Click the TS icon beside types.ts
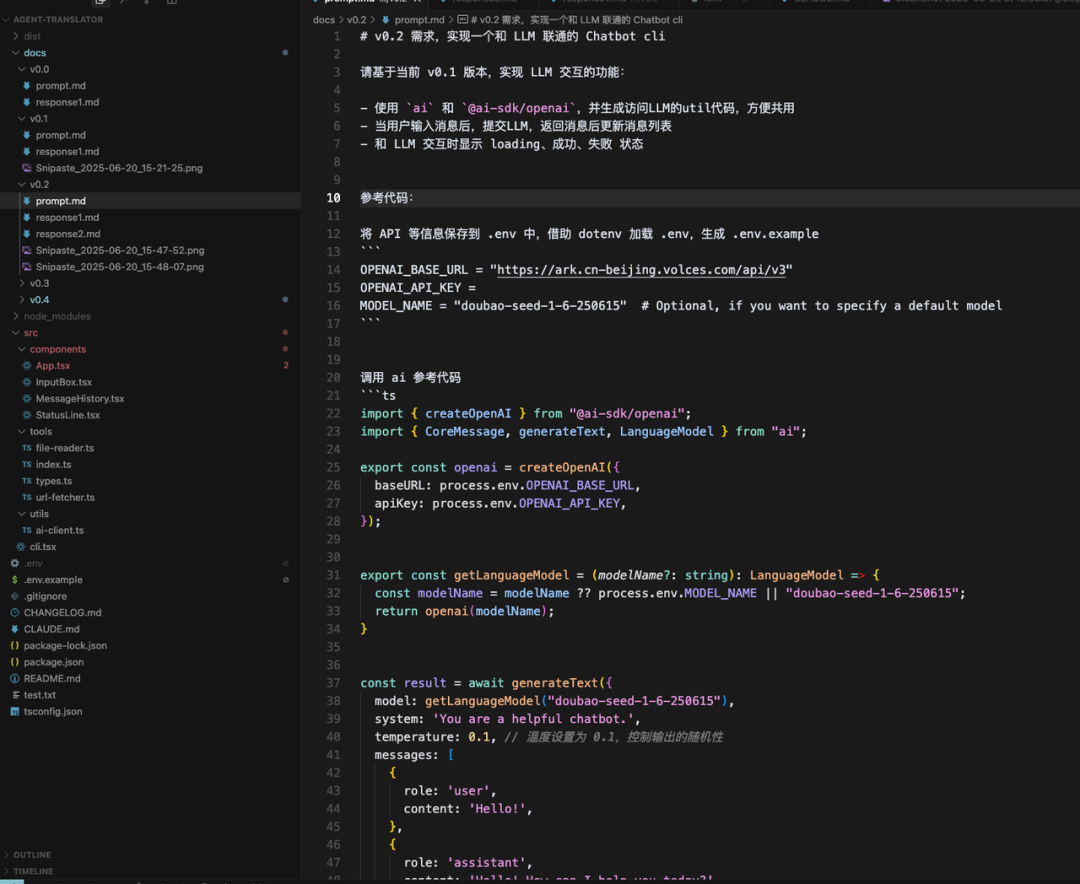The image size is (1080, 884). coord(26,482)
